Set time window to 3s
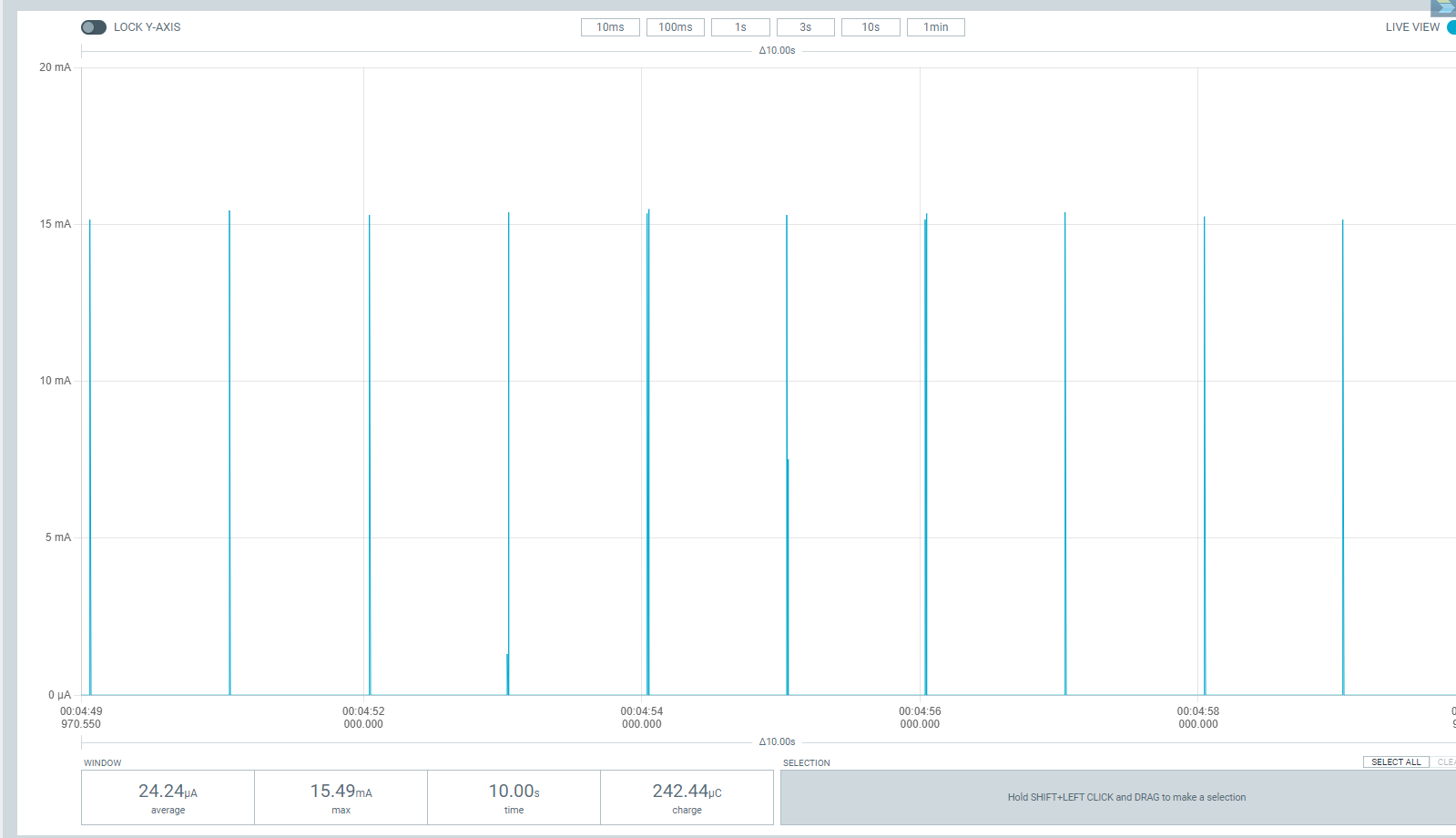The image size is (1456, 838). tap(806, 27)
